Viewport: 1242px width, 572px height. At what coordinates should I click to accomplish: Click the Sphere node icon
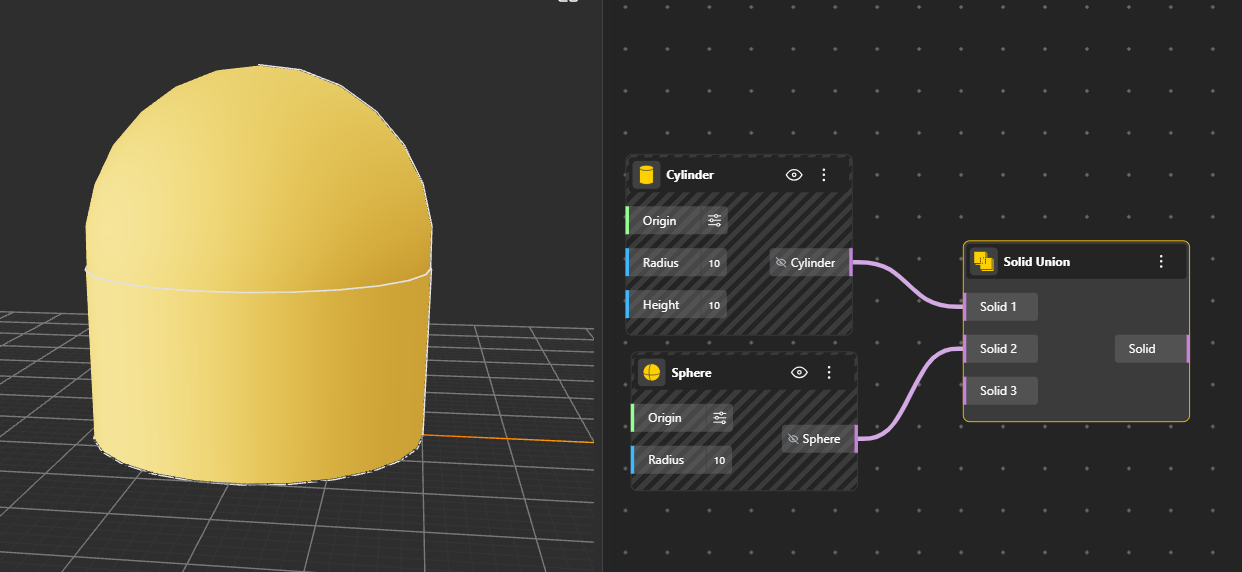(x=651, y=373)
